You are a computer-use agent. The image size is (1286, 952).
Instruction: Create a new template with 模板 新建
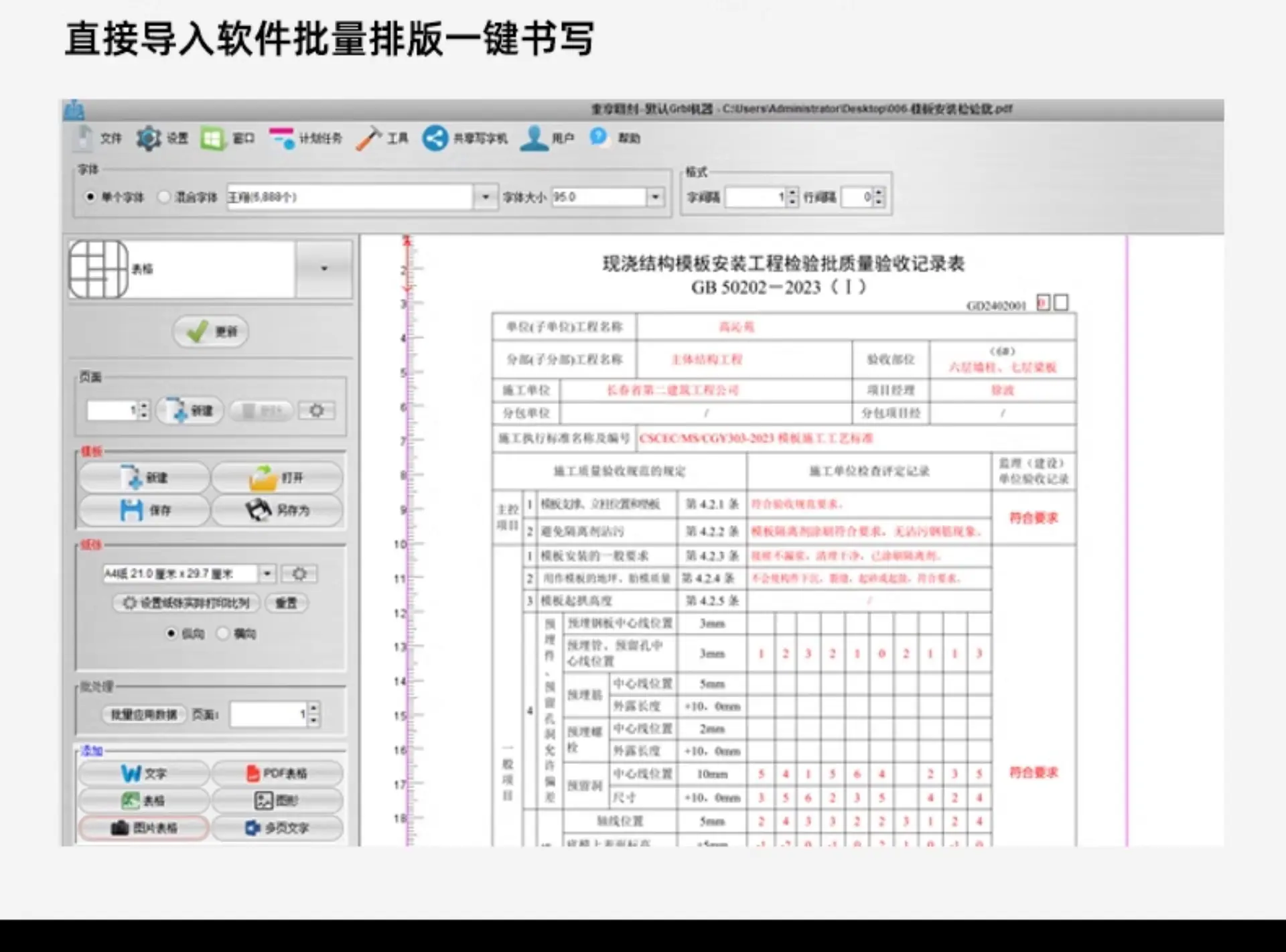[x=145, y=478]
